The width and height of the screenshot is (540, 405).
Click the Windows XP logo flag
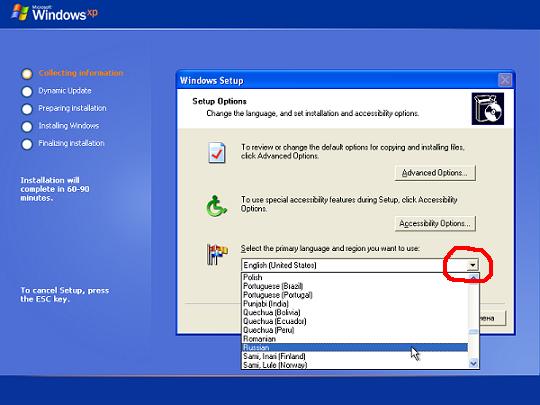point(20,12)
